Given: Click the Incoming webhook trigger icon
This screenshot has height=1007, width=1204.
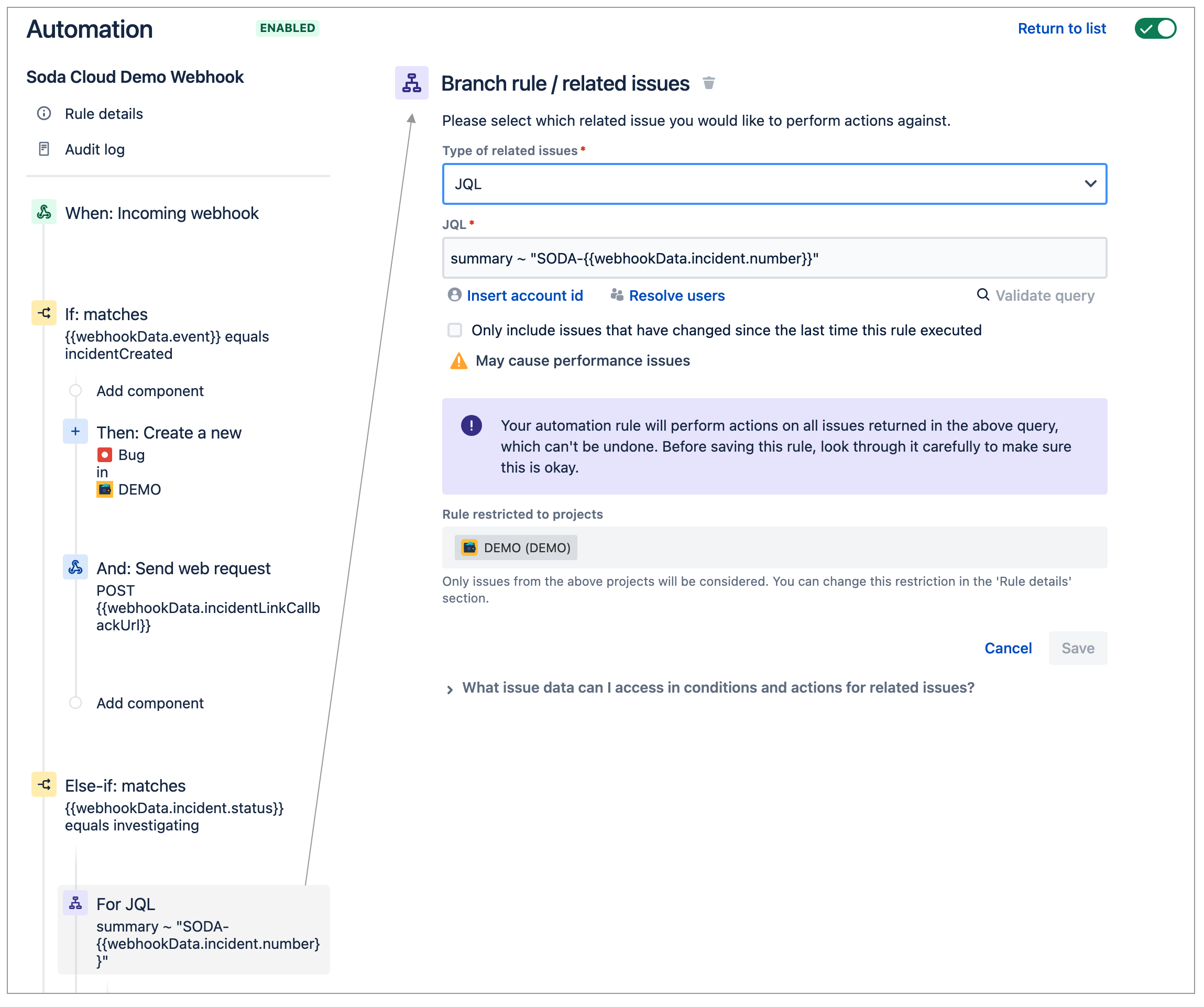Looking at the screenshot, I should click(43, 213).
